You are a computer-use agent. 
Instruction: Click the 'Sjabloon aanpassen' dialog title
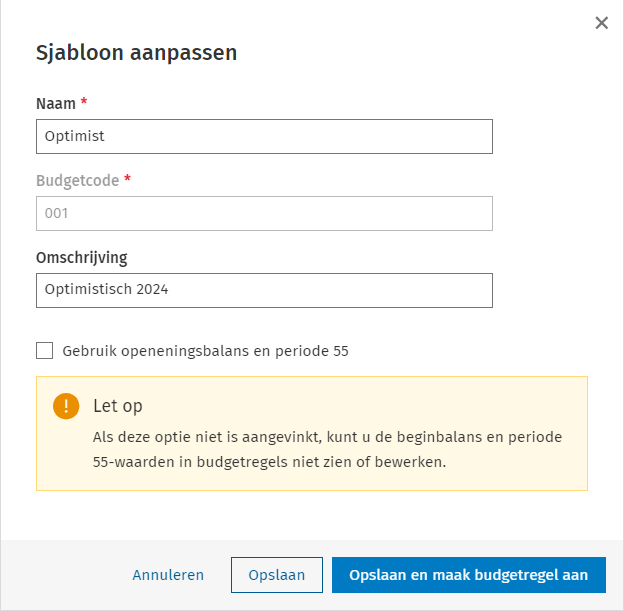(x=136, y=53)
